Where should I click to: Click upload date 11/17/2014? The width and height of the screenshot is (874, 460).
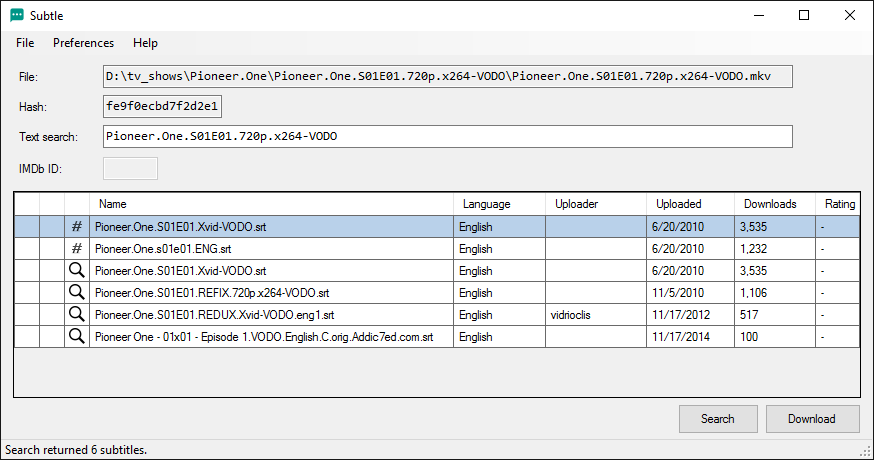681,337
